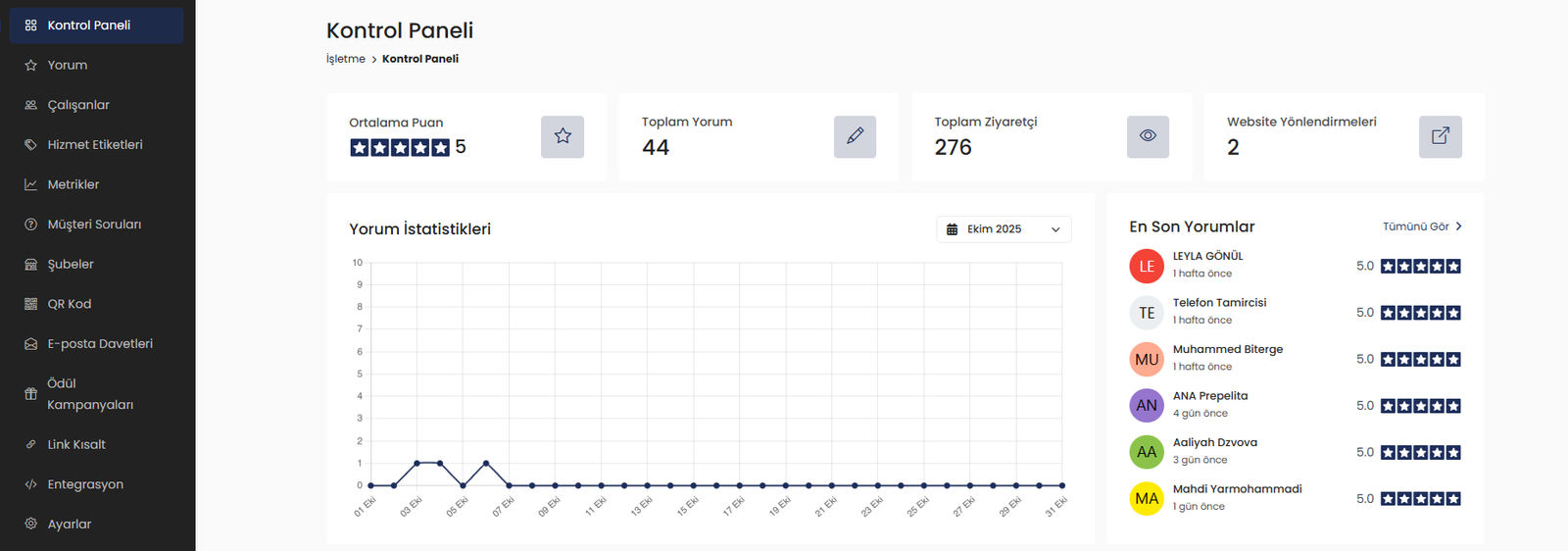Click the star icon in Ortalama Puan card
1568x551 pixels.
point(562,136)
